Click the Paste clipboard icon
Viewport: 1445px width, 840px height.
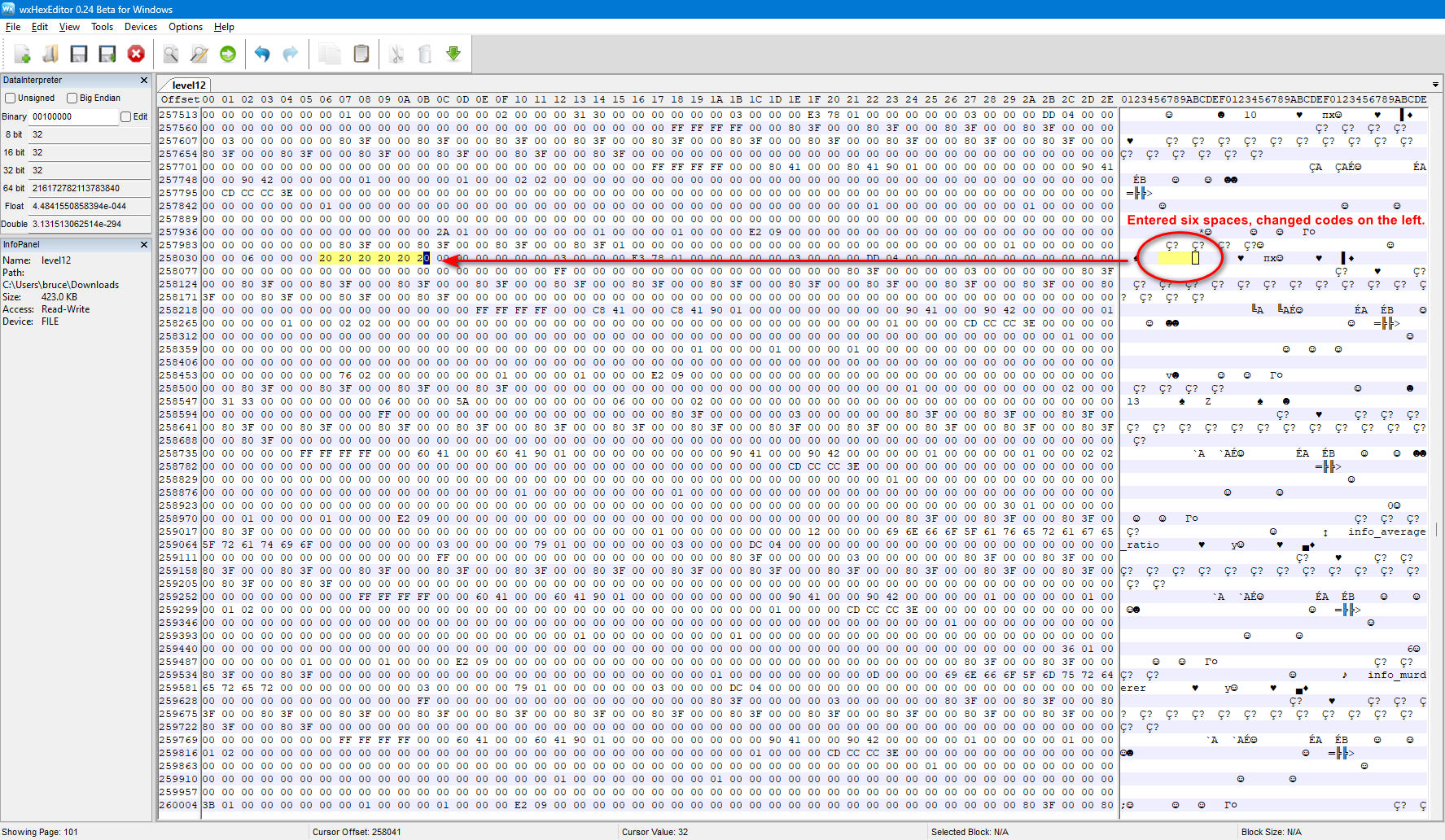[x=361, y=54]
